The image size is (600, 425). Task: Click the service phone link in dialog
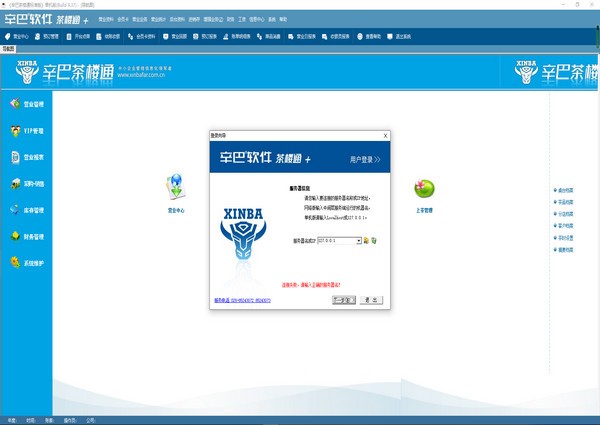pos(242,300)
